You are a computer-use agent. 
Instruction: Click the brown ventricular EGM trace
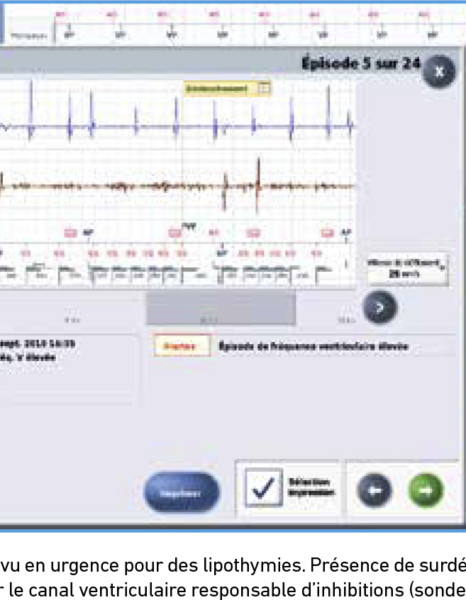click(x=178, y=186)
